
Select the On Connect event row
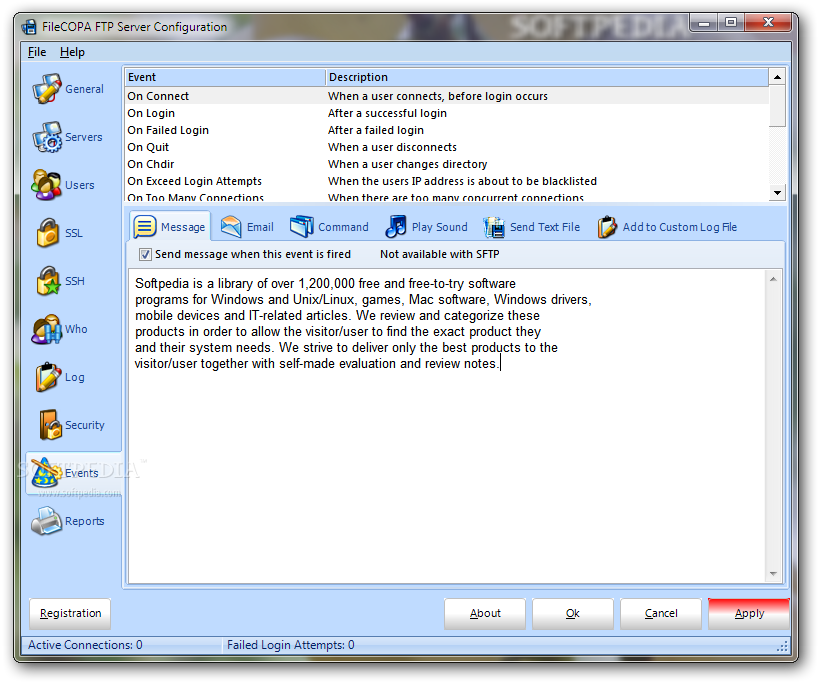click(447, 96)
